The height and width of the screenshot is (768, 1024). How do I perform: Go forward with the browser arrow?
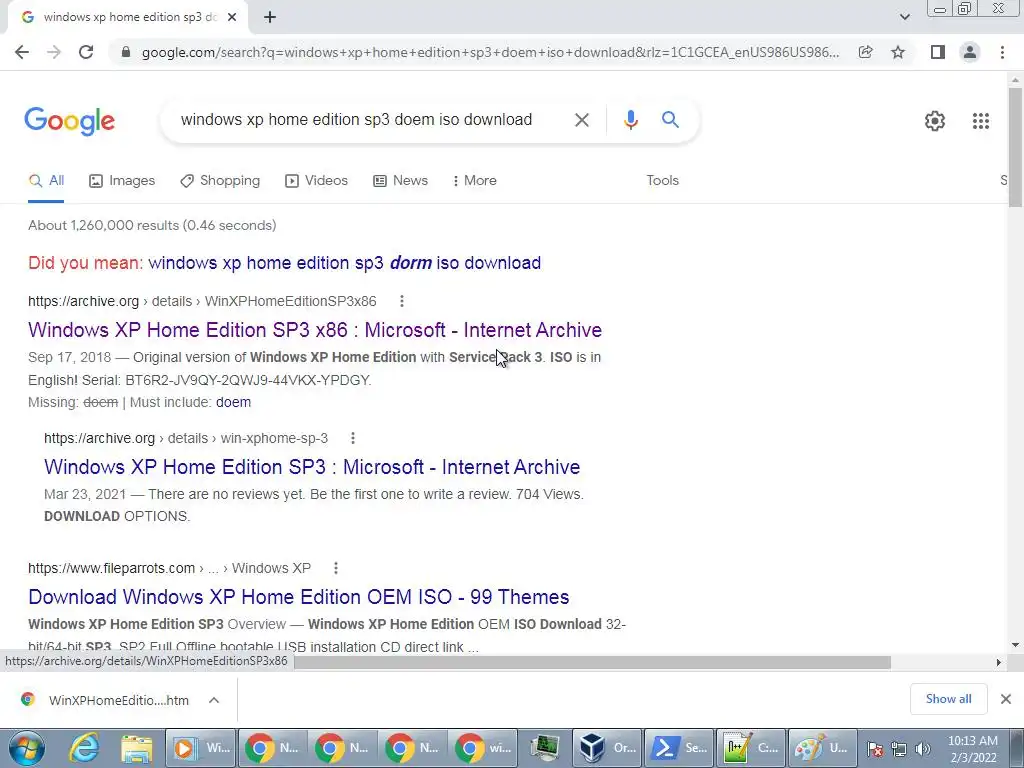tap(54, 52)
